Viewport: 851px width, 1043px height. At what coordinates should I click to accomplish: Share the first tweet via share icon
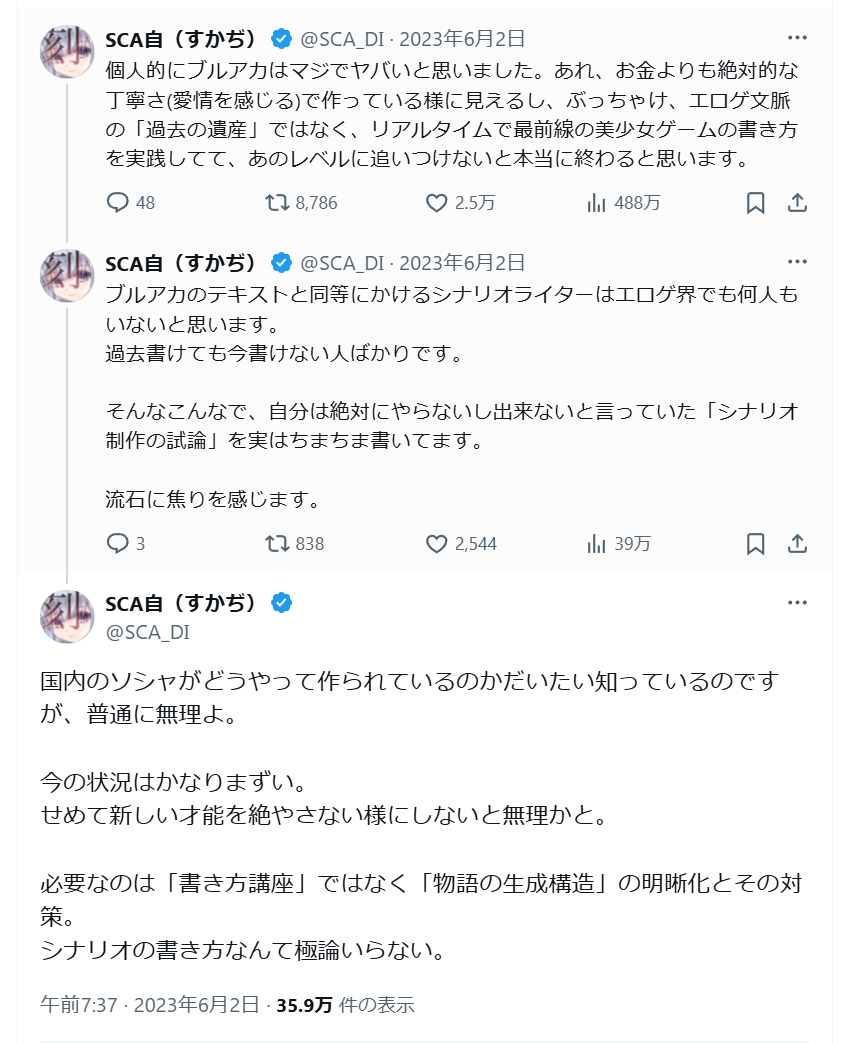tap(797, 203)
